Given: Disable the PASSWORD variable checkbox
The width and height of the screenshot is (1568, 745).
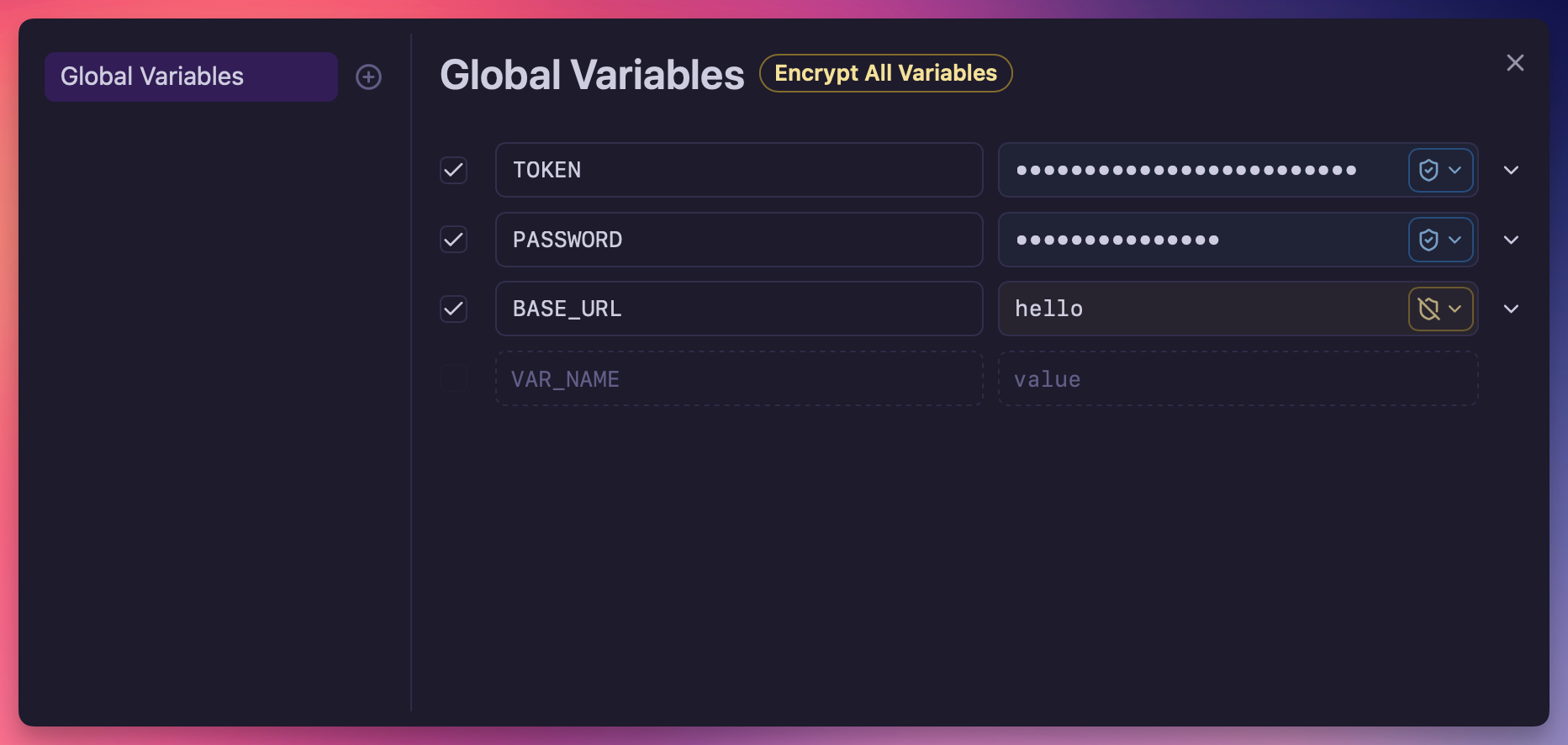Looking at the screenshot, I should (x=454, y=240).
